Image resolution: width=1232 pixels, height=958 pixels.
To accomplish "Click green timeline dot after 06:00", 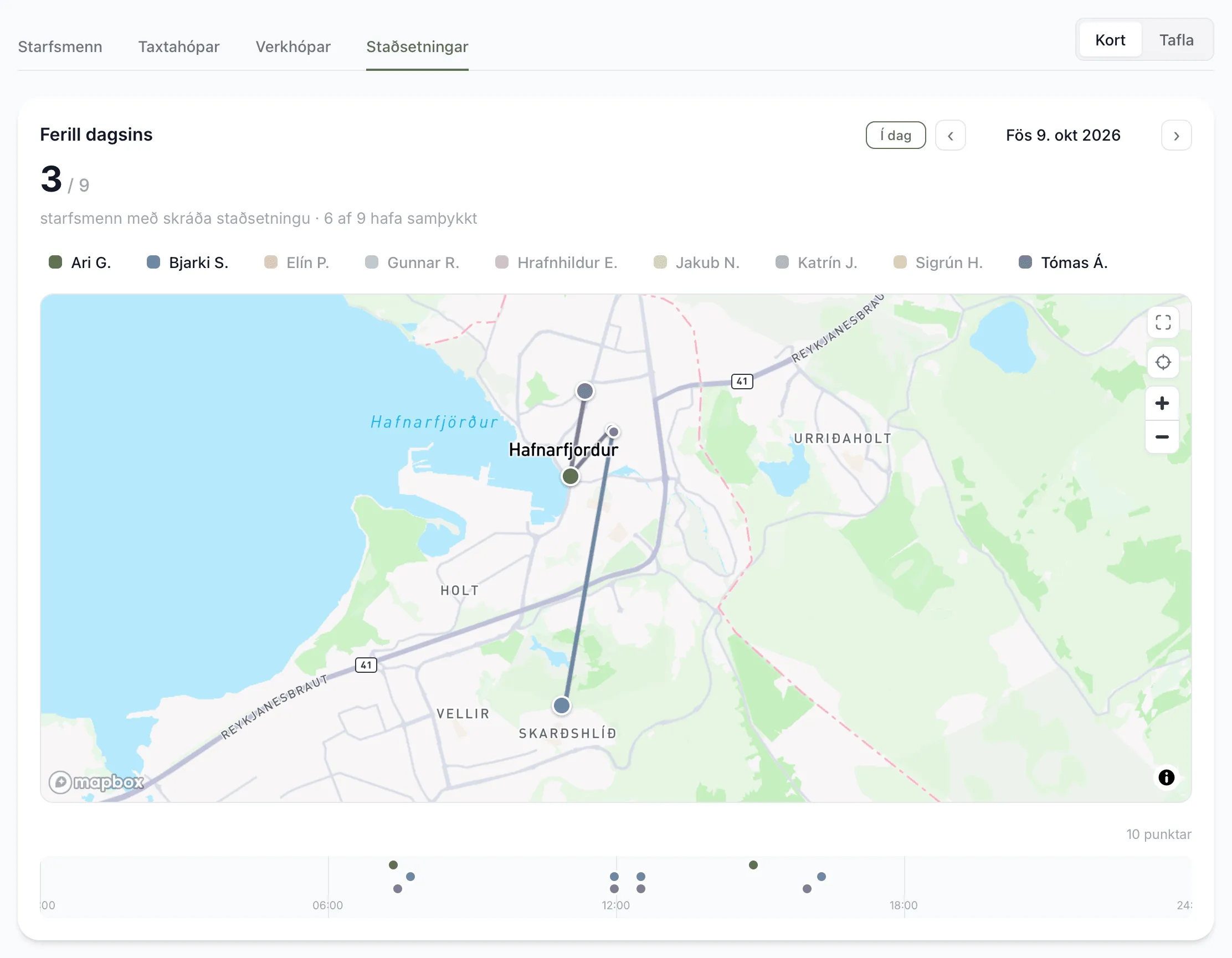I will 393,865.
